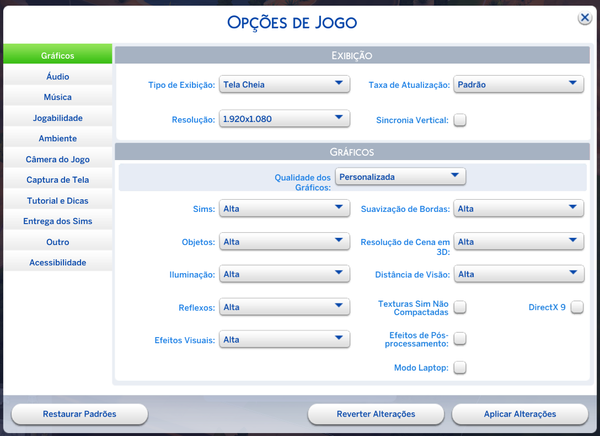The width and height of the screenshot is (600, 436).
Task: Close the Opções de Jogo dialog
Action: click(x=584, y=18)
